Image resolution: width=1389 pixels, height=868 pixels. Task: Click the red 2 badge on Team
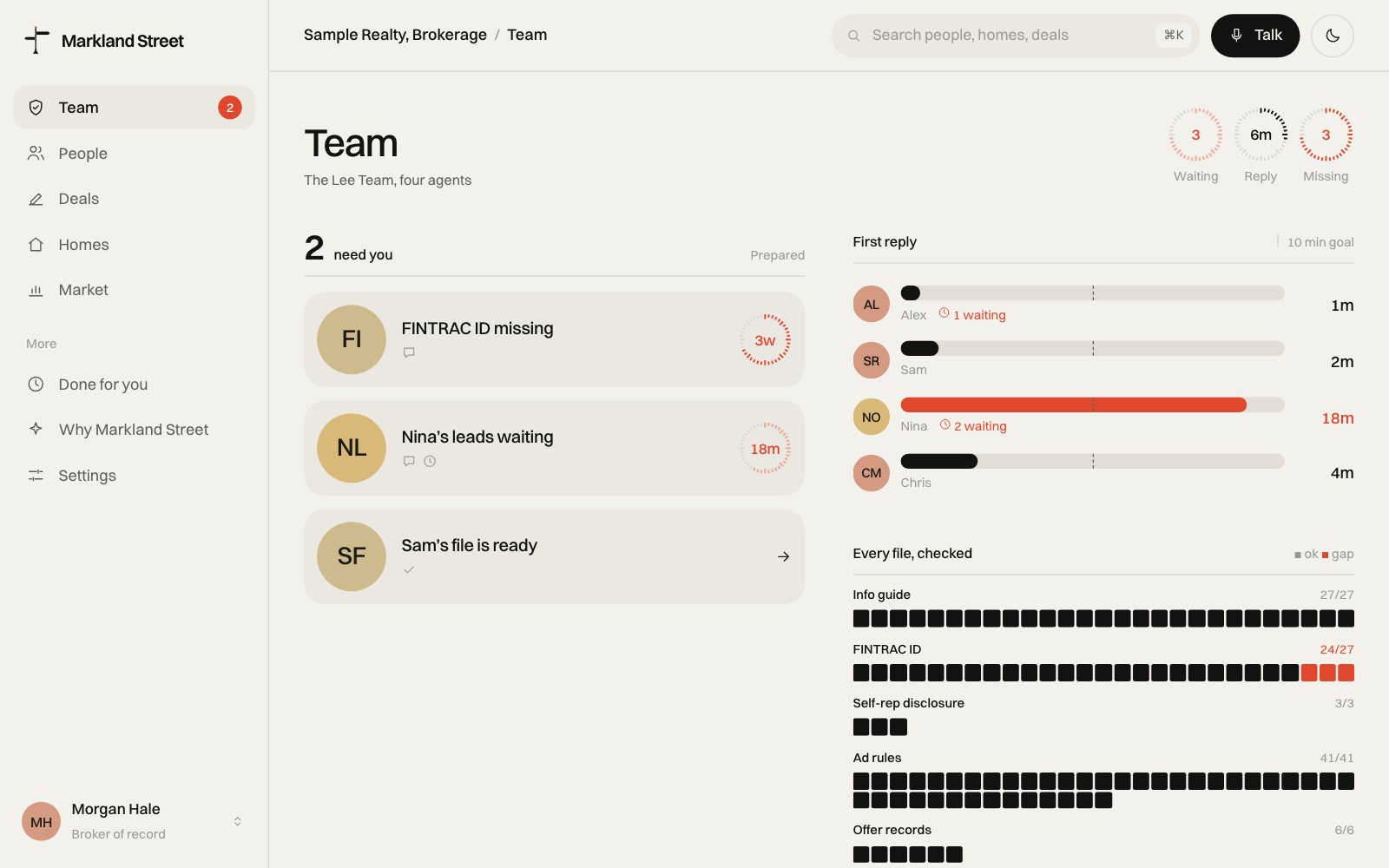coord(229,108)
